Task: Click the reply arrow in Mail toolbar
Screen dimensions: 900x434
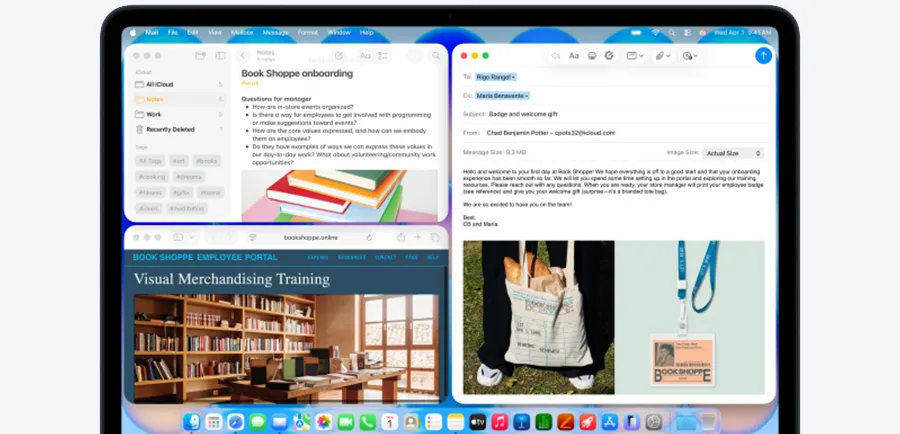Action: [x=556, y=56]
